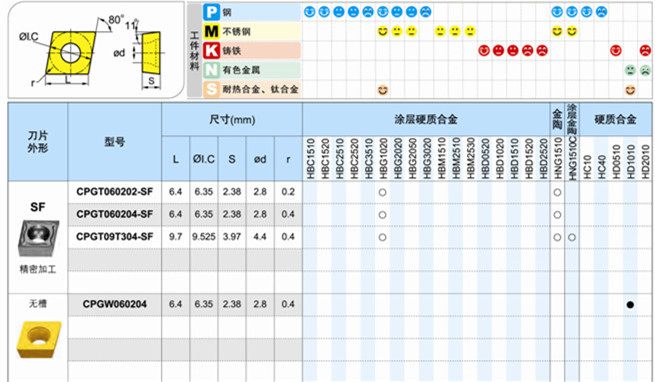Click model number CPGW060204

tap(114, 304)
